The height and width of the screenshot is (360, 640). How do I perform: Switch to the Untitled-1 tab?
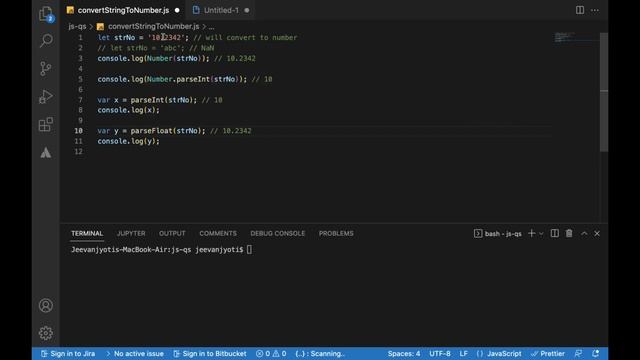click(221, 10)
